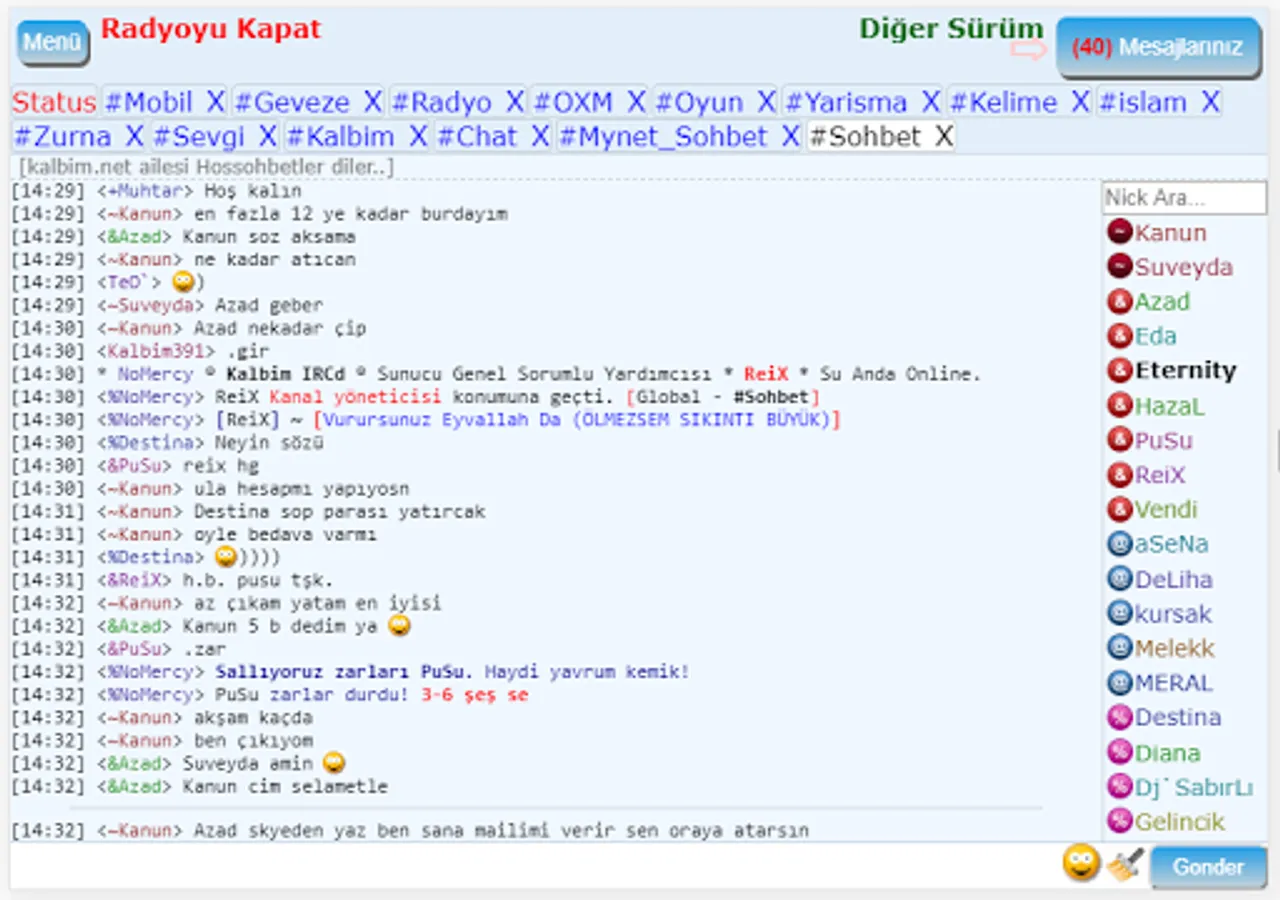Click the operator icon beside Azad

[1119, 302]
